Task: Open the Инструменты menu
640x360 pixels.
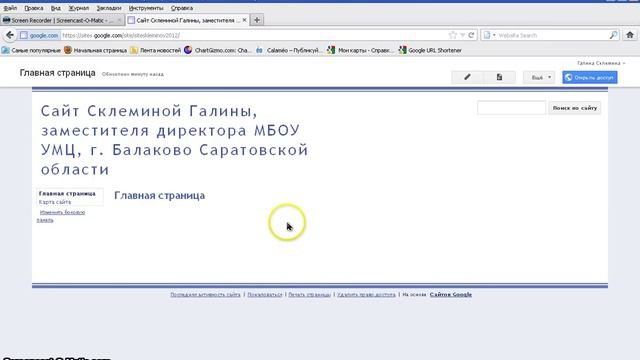Action: 146,8
